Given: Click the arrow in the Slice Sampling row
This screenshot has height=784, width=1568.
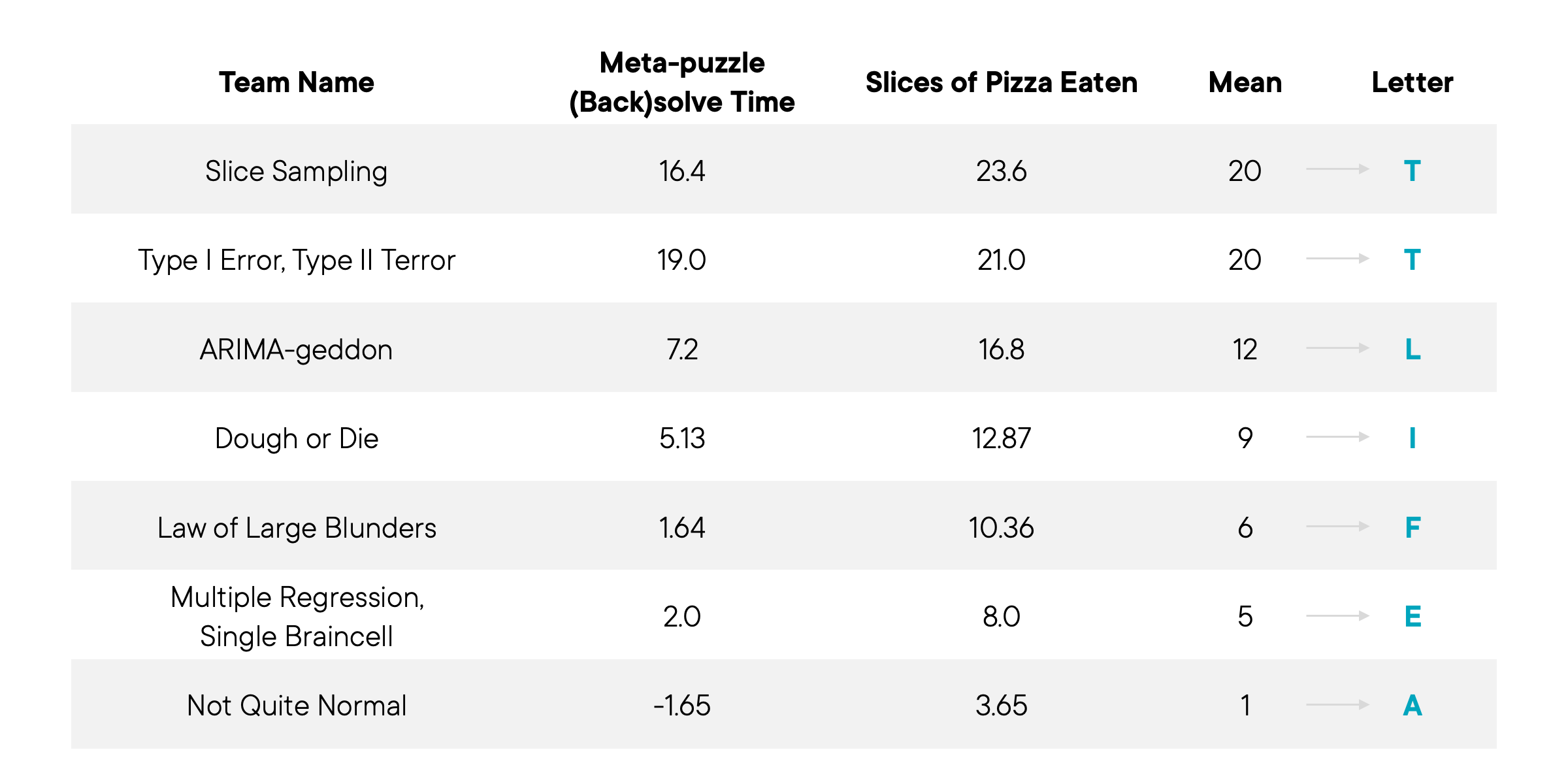Looking at the screenshot, I should pyautogui.click(x=1337, y=169).
